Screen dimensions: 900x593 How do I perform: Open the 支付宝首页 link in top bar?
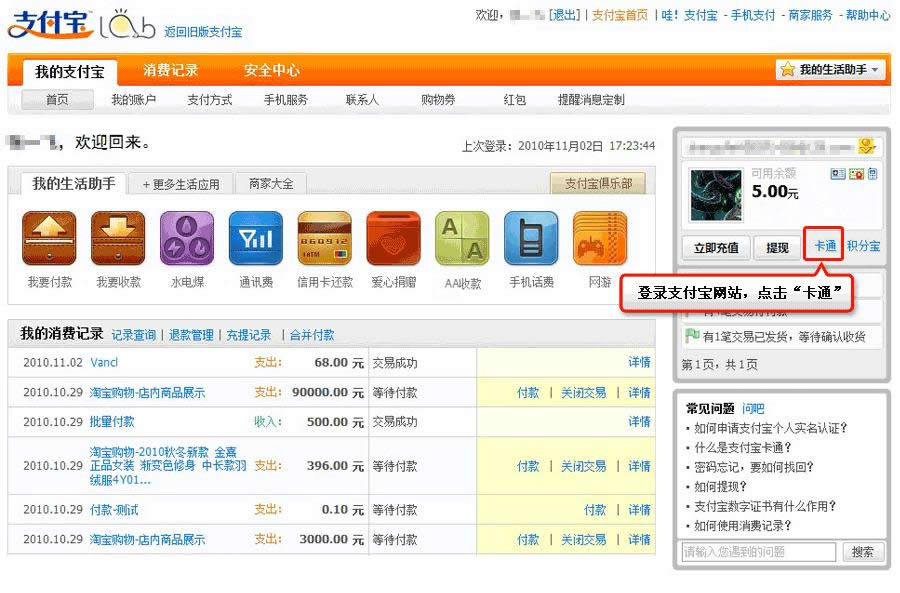(620, 15)
